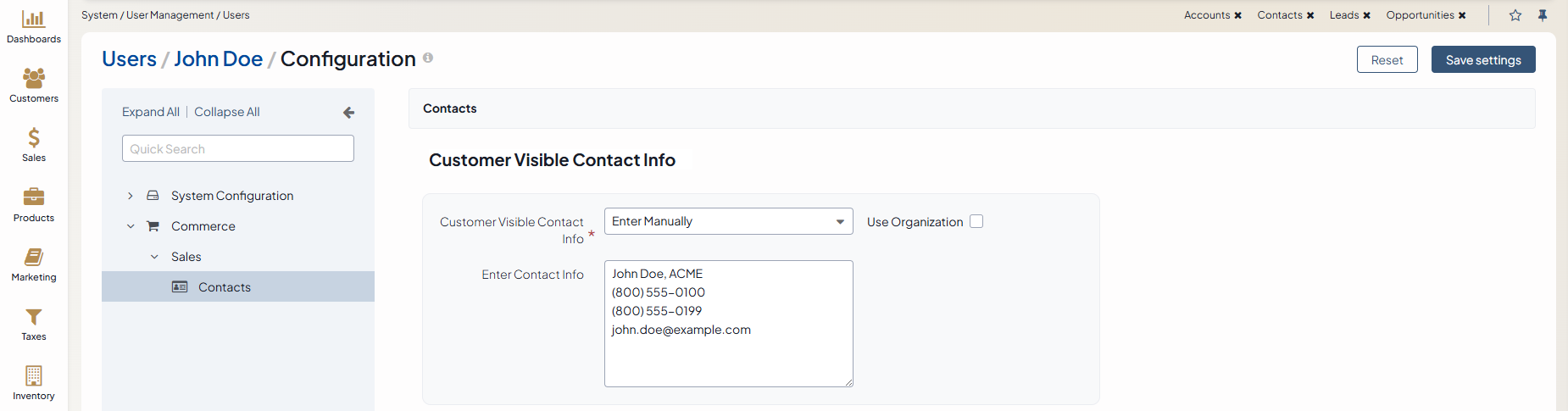Screen dimensions: 1568x411
Task: Collapse the sidebar with left arrow
Action: (x=348, y=113)
